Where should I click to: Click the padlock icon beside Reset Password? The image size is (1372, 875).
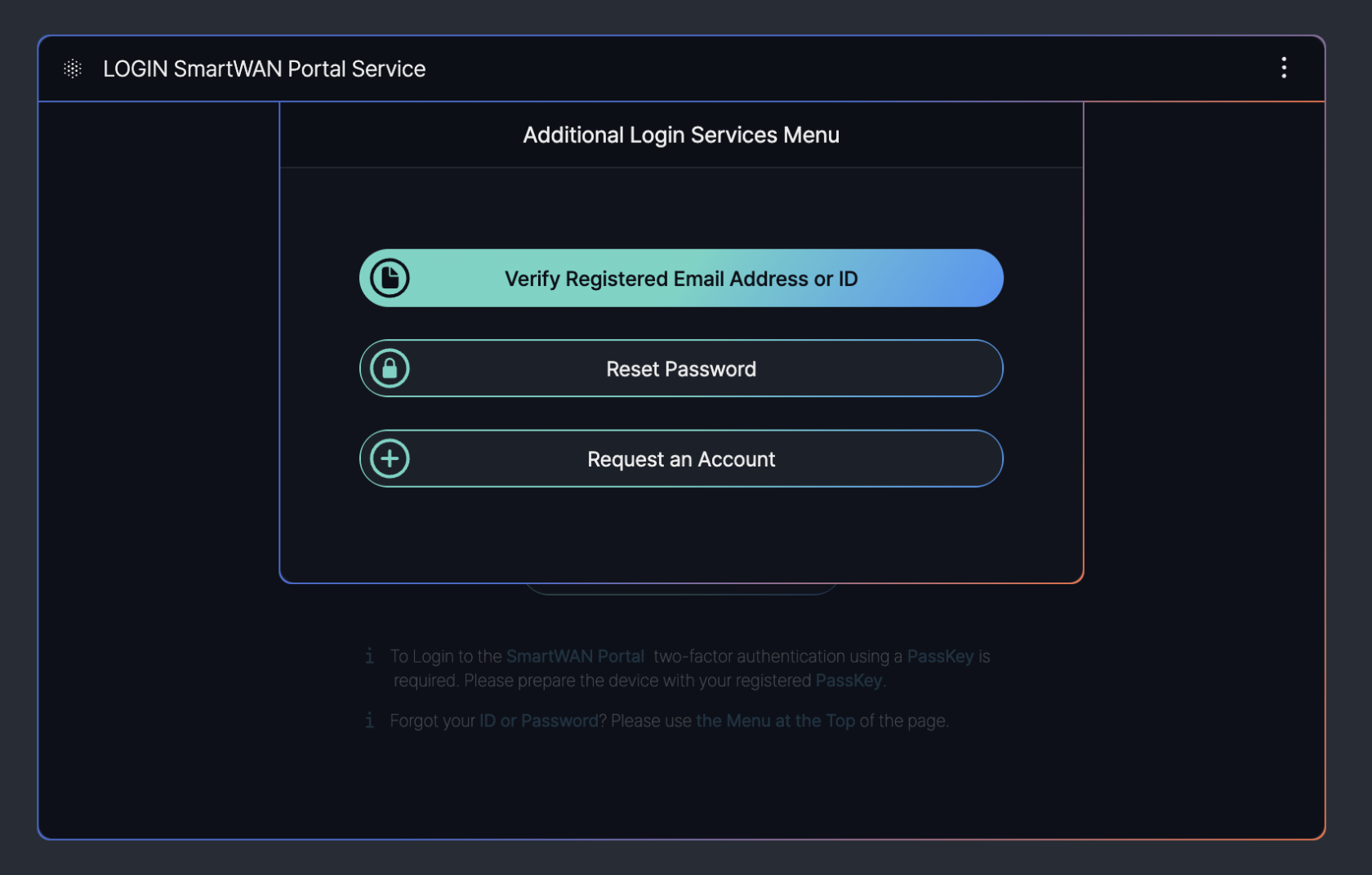click(390, 368)
